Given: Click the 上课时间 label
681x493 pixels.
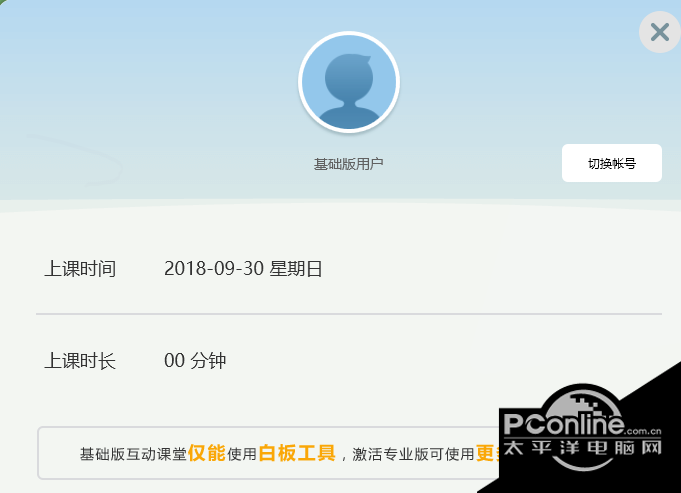Looking at the screenshot, I should [x=80, y=268].
